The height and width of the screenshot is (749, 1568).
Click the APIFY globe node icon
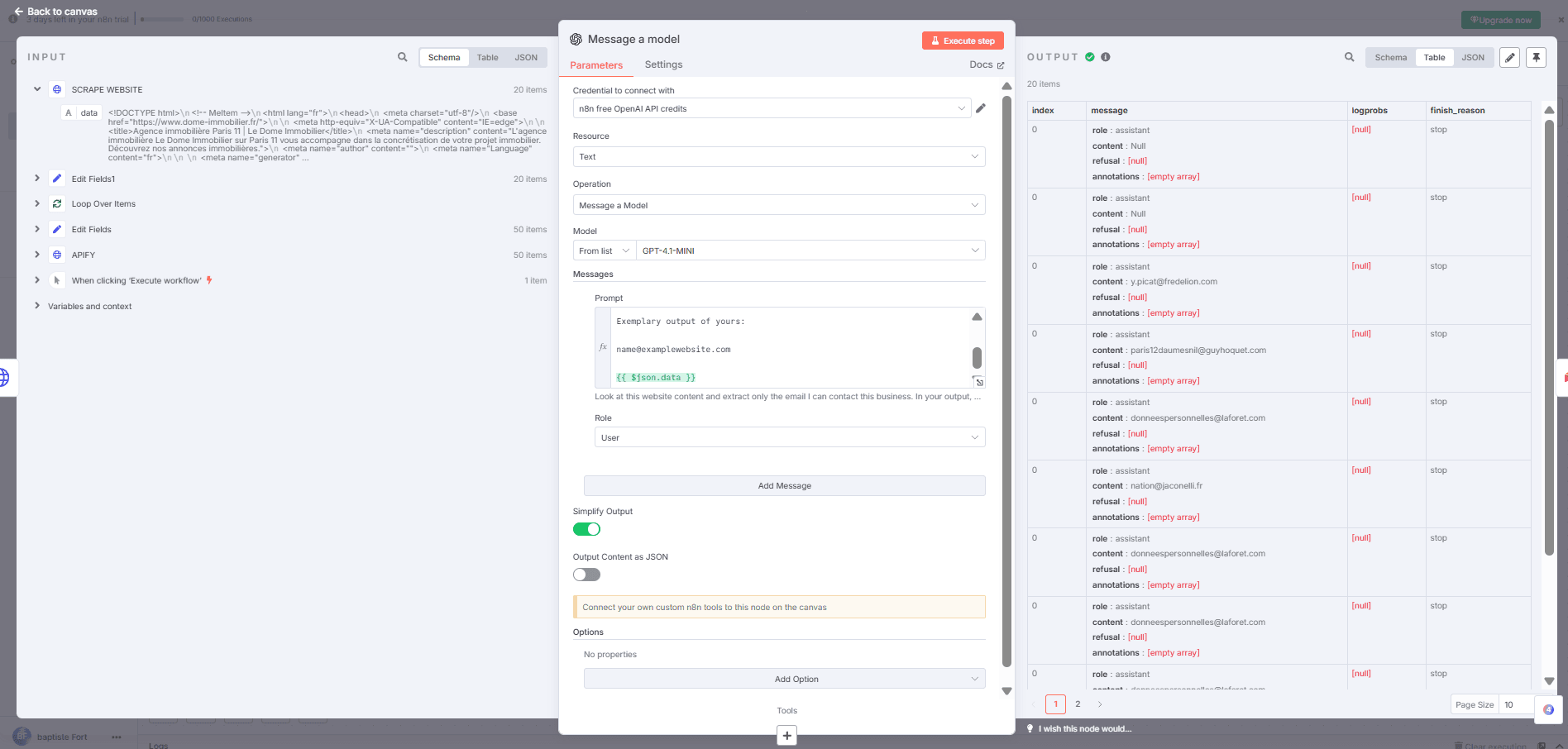(57, 255)
